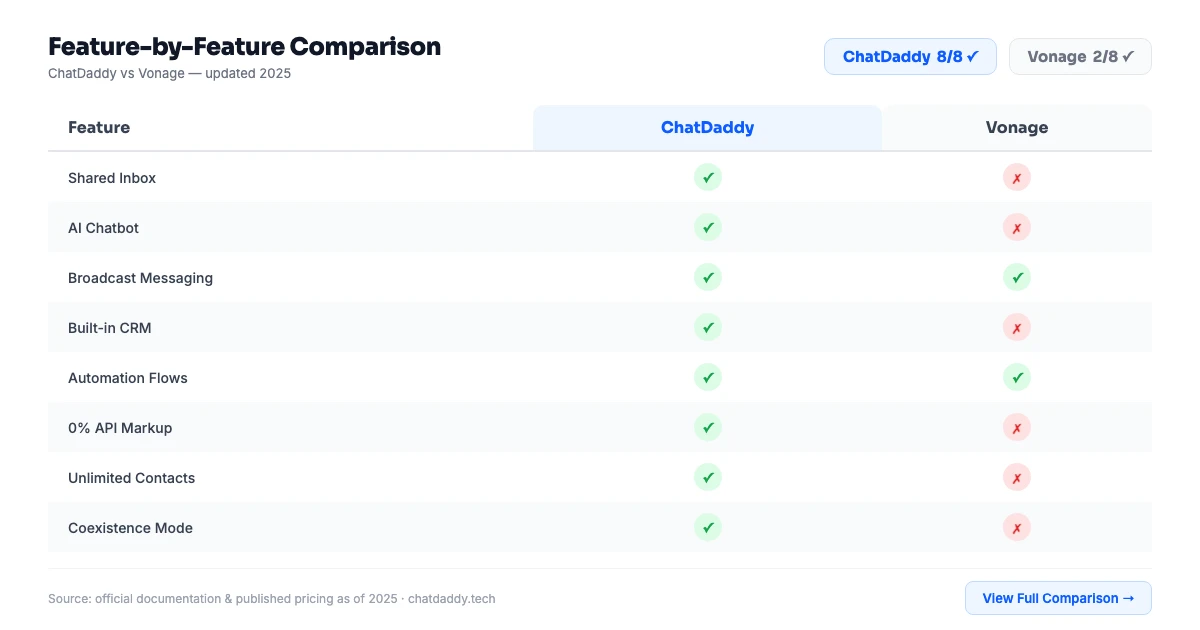Click the red cross for 0% API Markup
The image size is (1200, 630).
(x=1017, y=427)
